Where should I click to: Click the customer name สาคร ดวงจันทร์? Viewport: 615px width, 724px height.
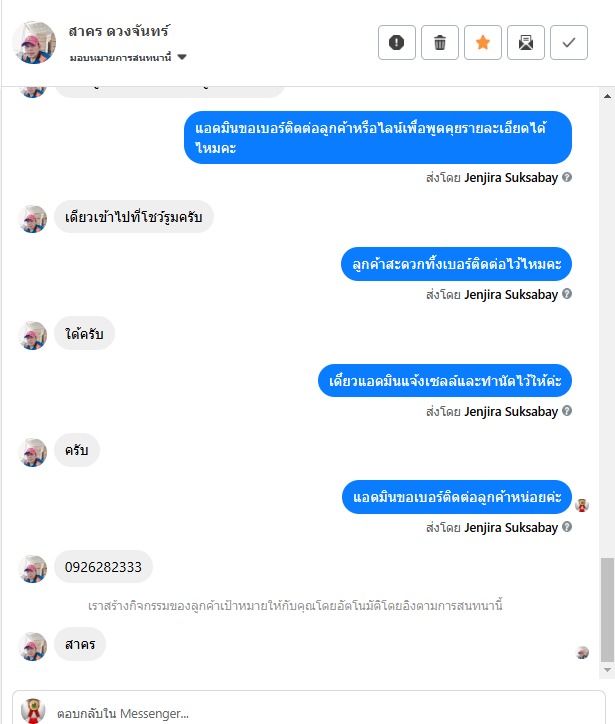point(119,31)
